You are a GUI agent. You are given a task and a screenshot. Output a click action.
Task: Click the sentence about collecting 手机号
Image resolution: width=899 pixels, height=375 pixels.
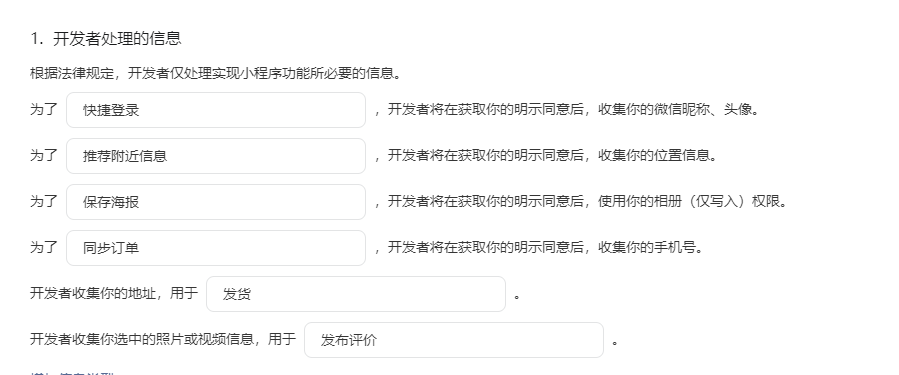click(x=540, y=247)
